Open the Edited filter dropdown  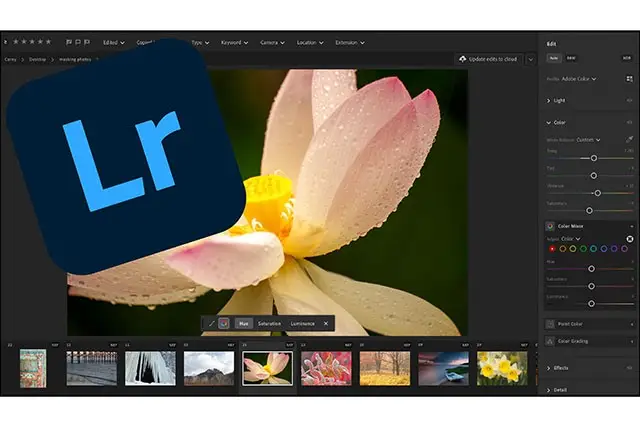point(114,42)
